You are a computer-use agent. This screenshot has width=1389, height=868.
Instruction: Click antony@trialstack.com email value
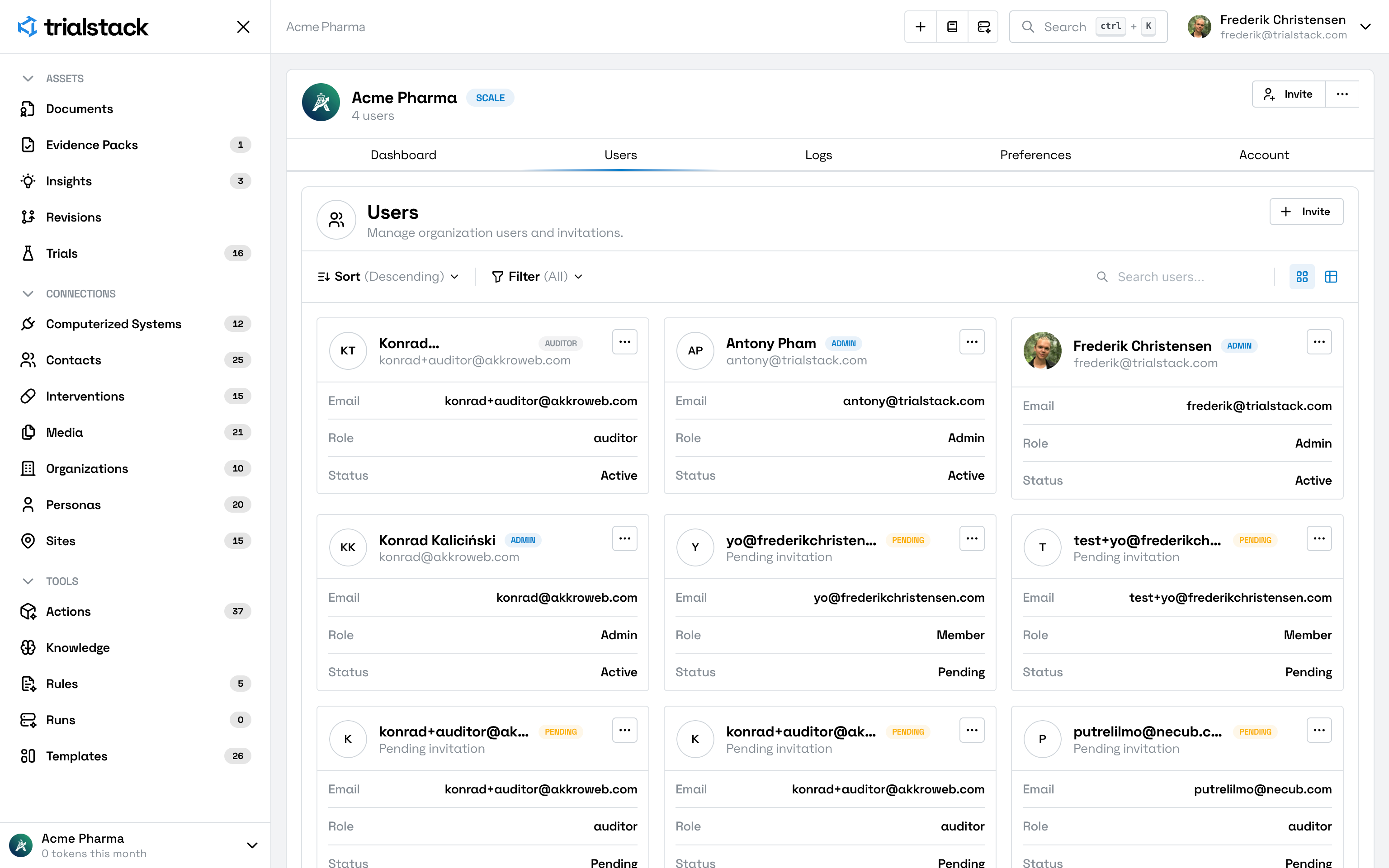click(x=913, y=401)
